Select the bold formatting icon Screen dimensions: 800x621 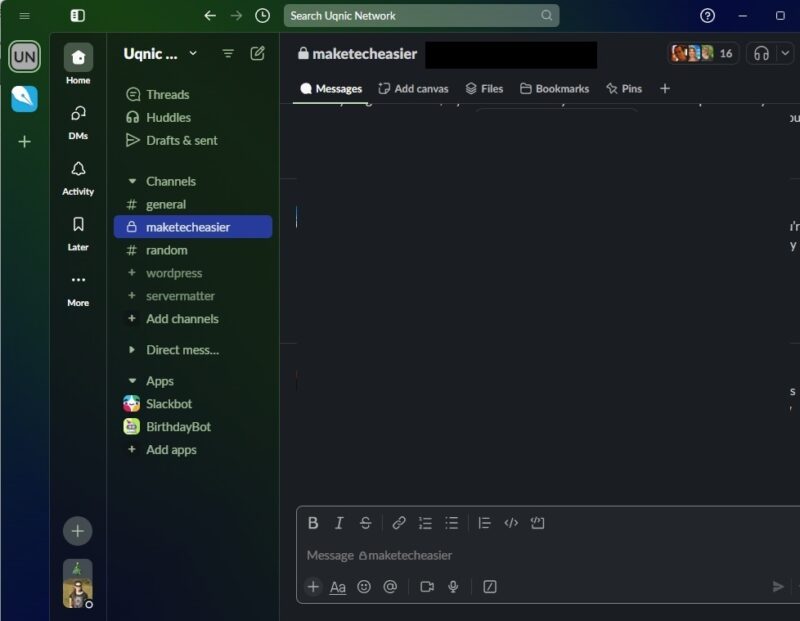click(x=314, y=522)
